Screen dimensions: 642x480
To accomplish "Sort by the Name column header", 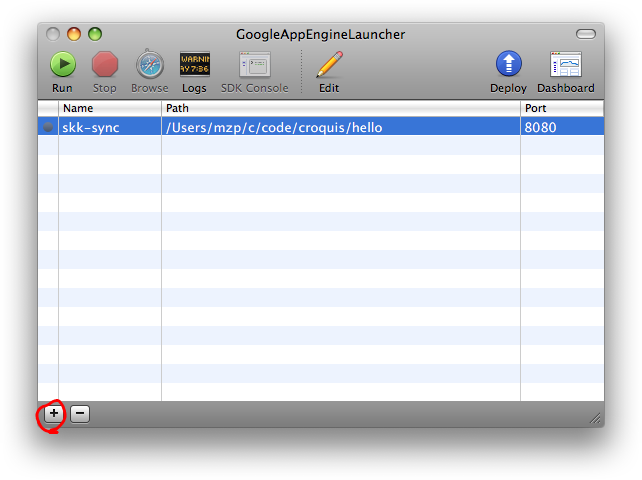I will pos(110,108).
